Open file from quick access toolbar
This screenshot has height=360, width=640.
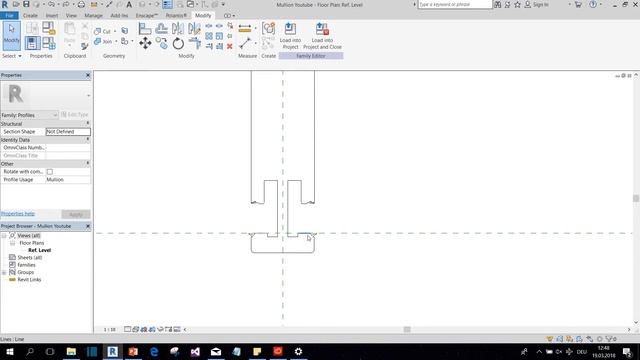click(x=16, y=4)
